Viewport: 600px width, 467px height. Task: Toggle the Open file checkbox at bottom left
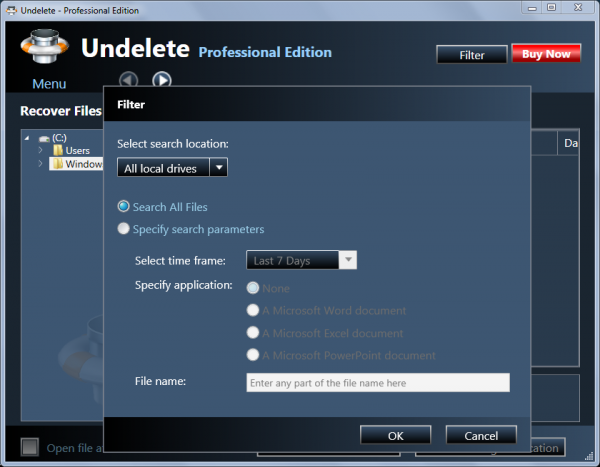(30, 447)
